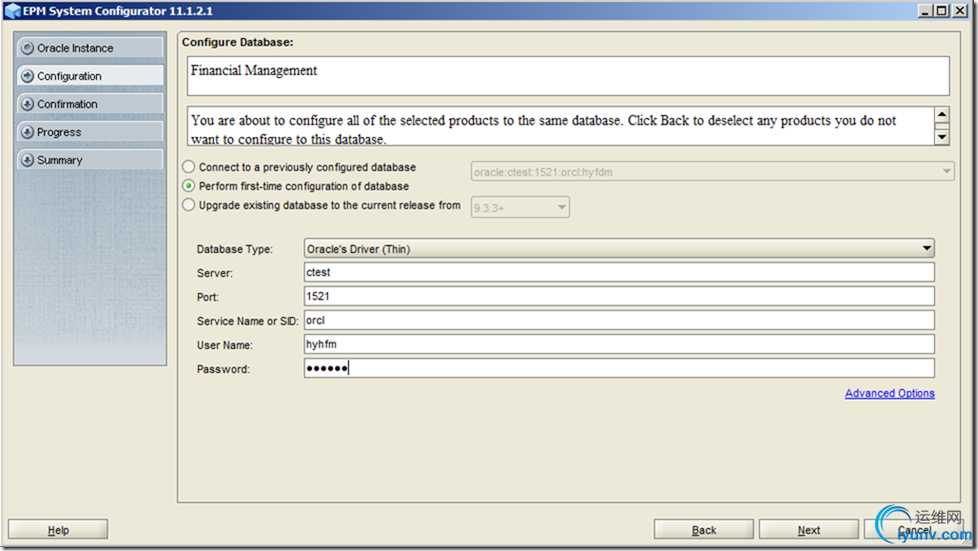
Task: Select Perform first-time configuration of database
Action: pos(188,186)
